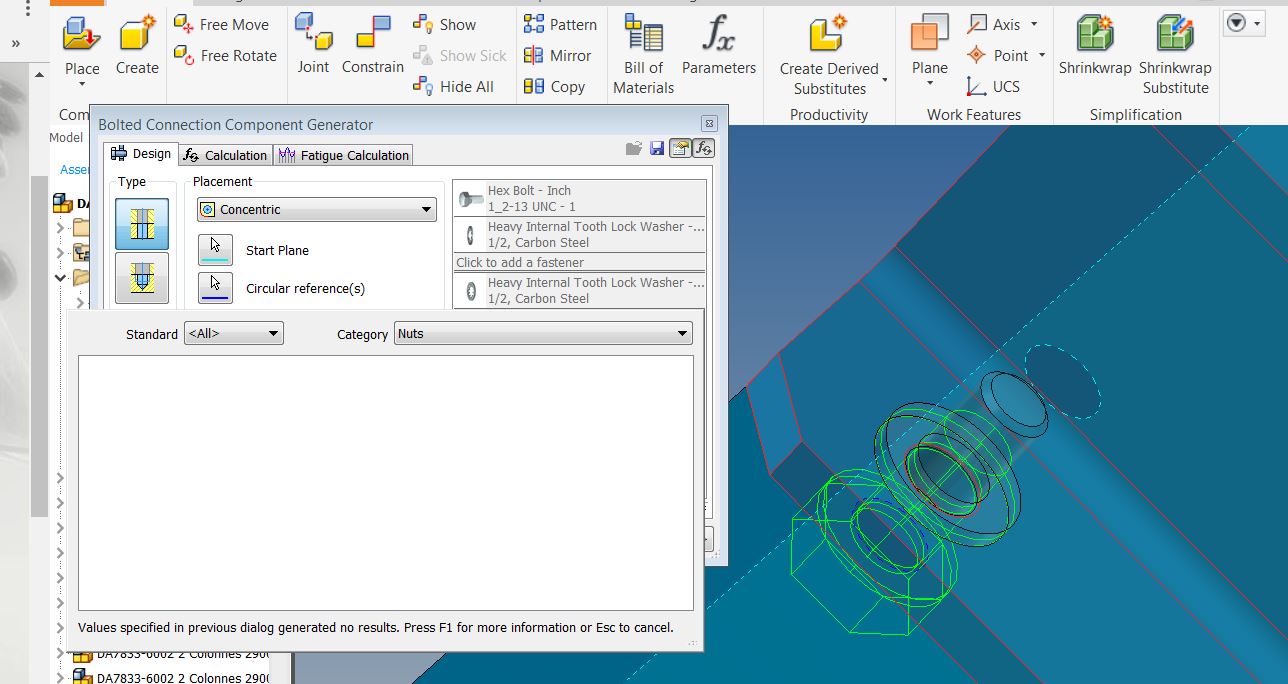Screen dimensions: 1288x684
Task: Click to add a fastener
Action: pyautogui.click(x=578, y=262)
